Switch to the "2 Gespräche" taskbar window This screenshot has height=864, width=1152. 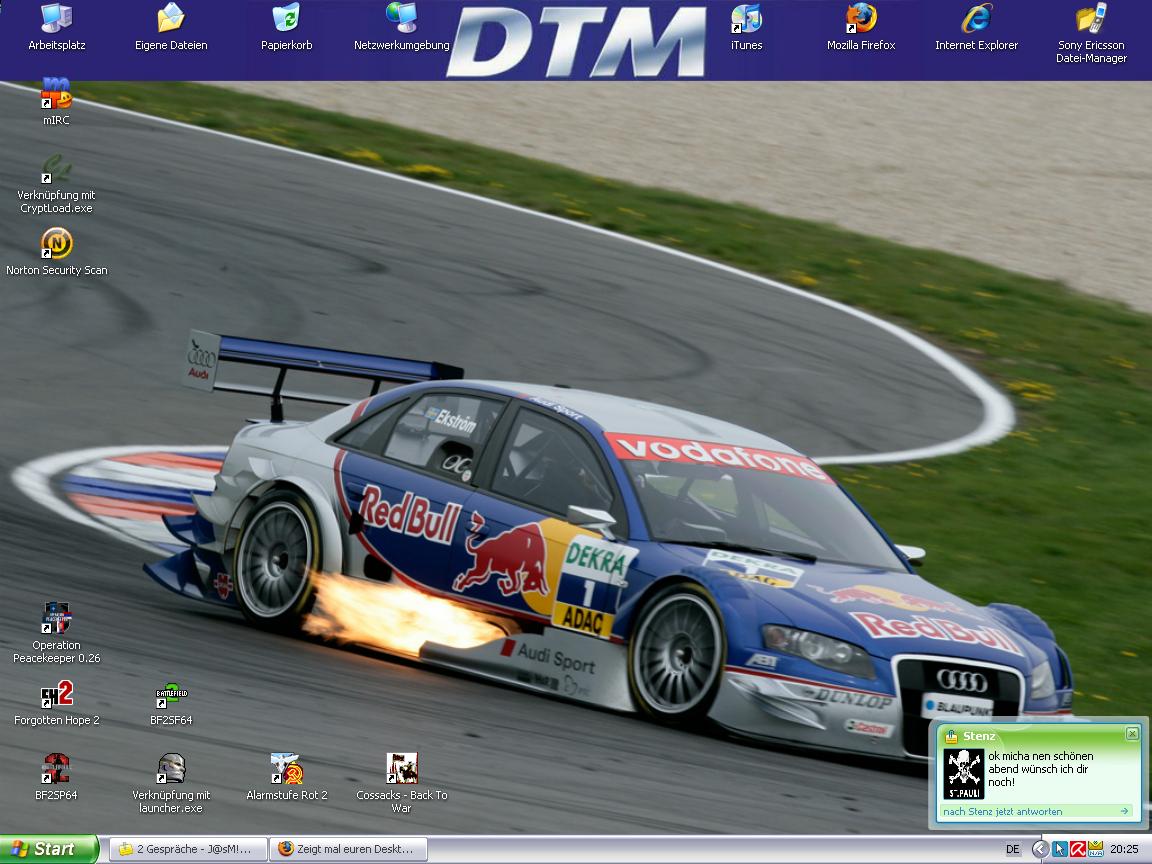(188, 849)
